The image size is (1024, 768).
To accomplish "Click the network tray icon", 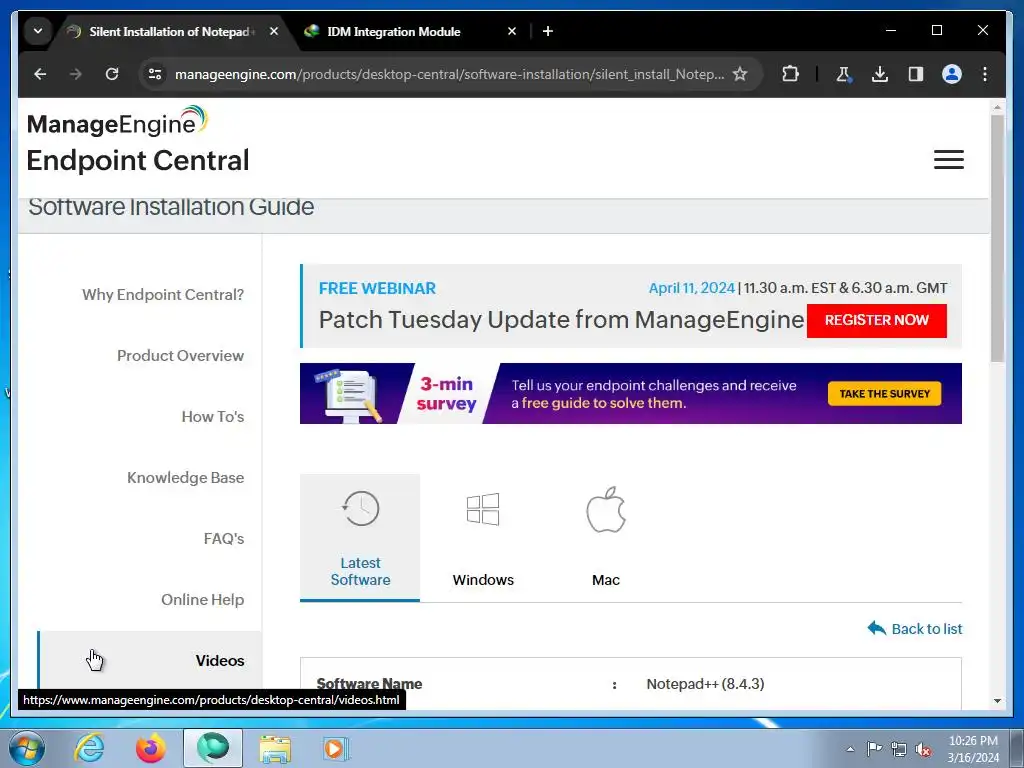I will coord(899,749).
